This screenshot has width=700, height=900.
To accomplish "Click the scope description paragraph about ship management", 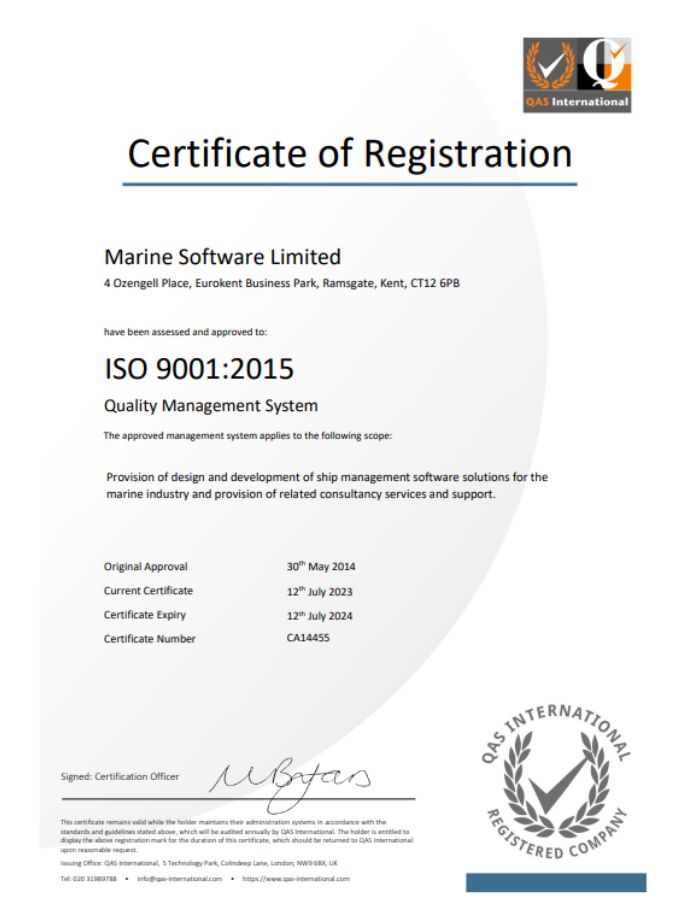I will [x=326, y=485].
